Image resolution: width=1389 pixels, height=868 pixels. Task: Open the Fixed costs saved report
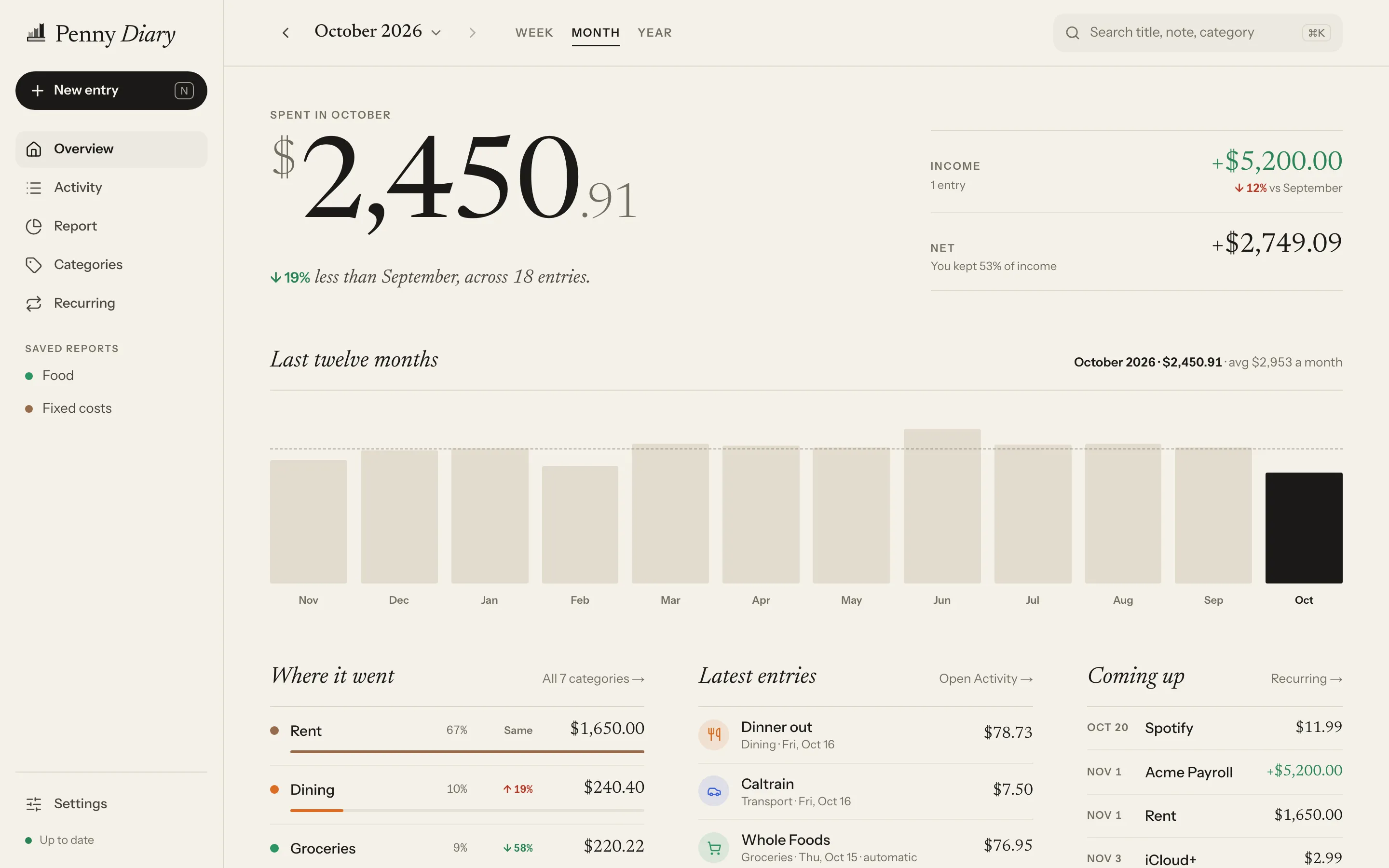pyautogui.click(x=111, y=409)
